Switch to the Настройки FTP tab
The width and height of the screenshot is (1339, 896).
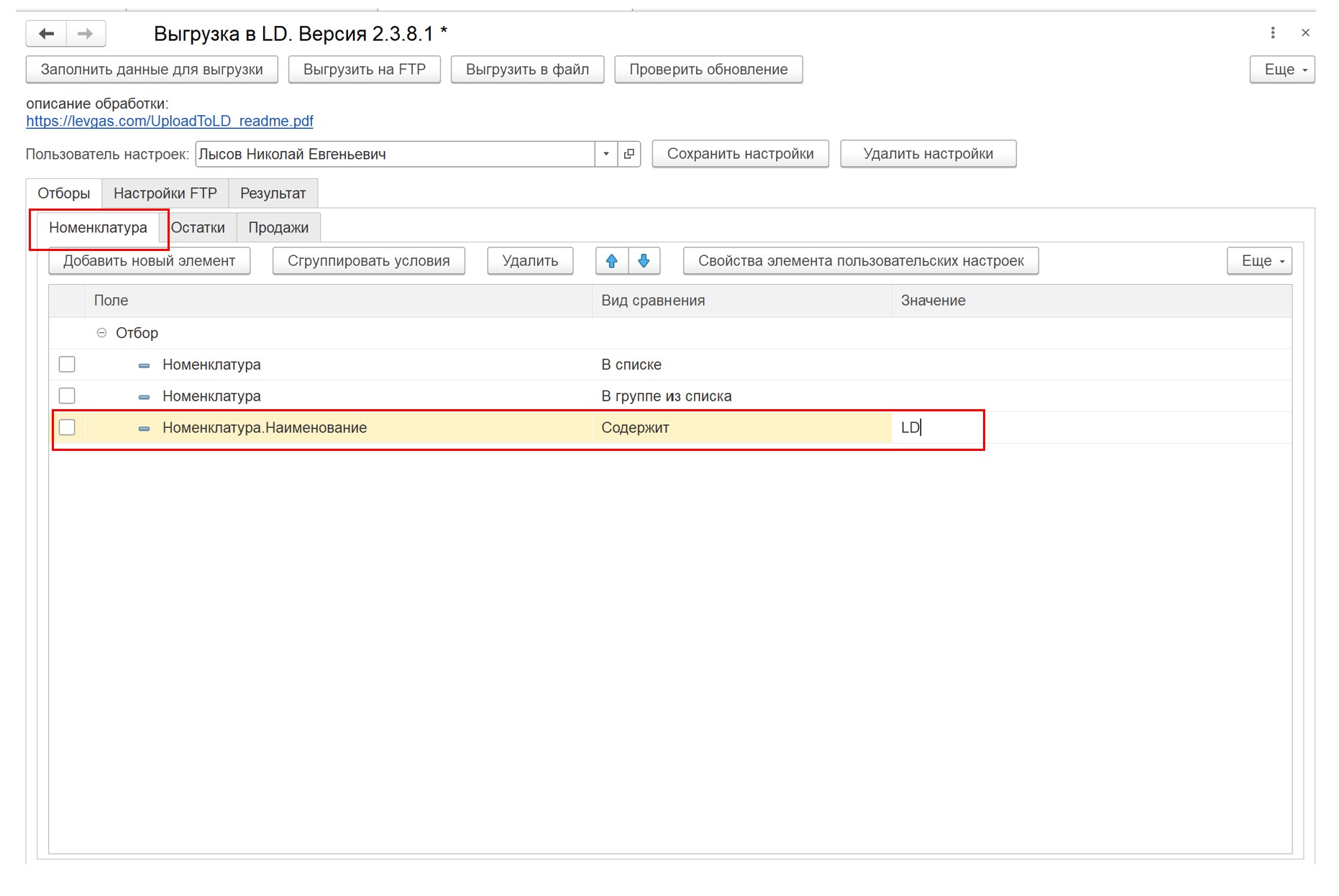[x=165, y=193]
